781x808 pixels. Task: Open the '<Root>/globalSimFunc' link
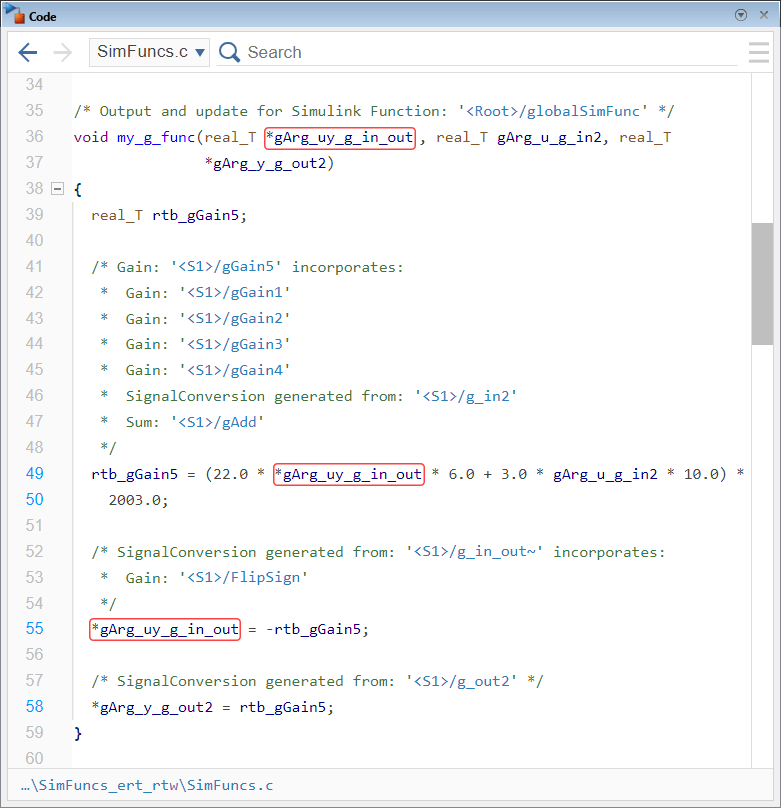tap(552, 111)
